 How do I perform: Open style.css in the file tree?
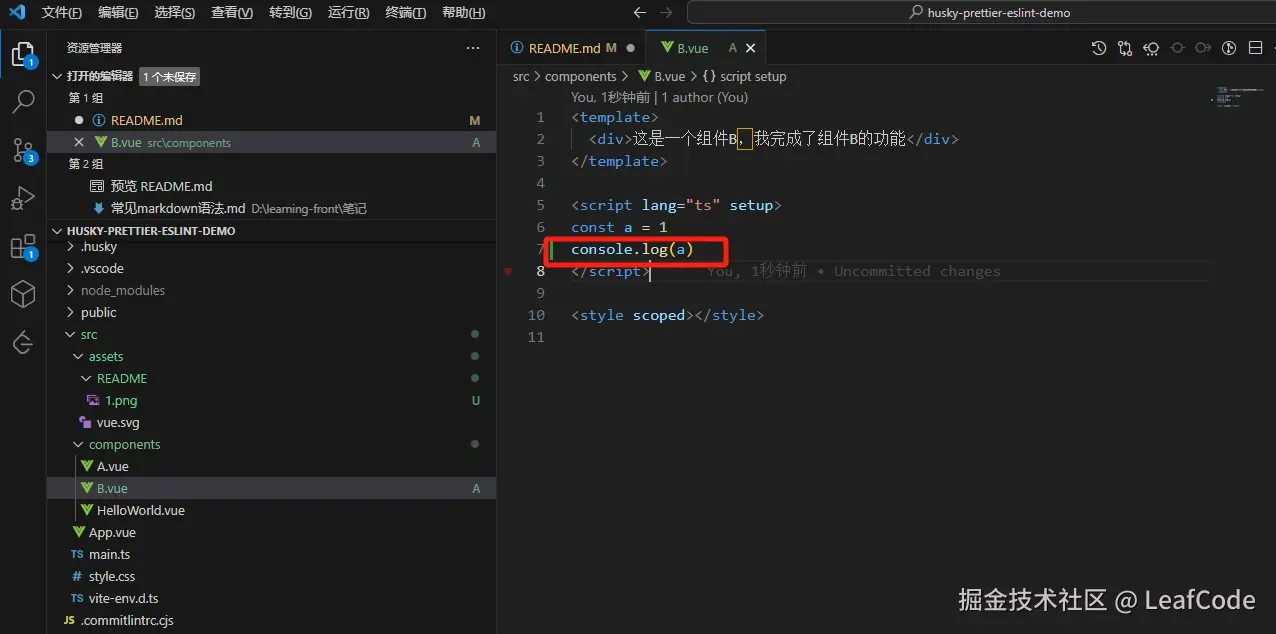[x=271, y=576]
